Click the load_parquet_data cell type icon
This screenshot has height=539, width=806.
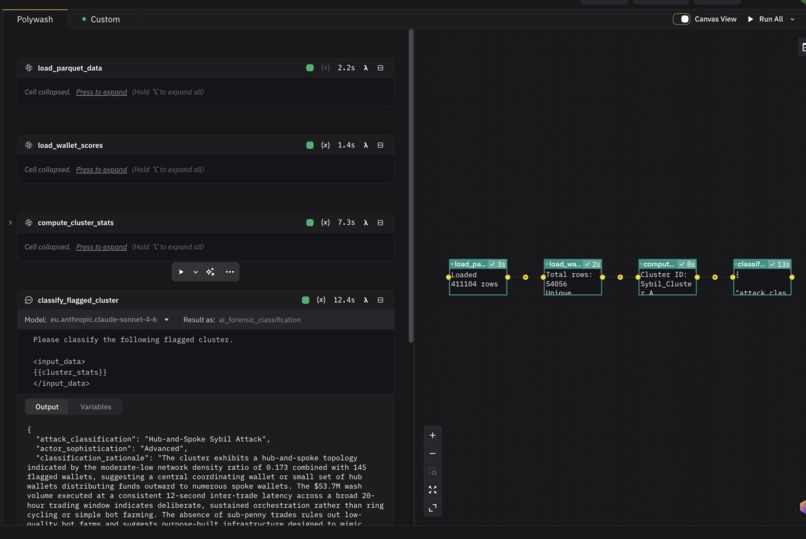click(28, 68)
